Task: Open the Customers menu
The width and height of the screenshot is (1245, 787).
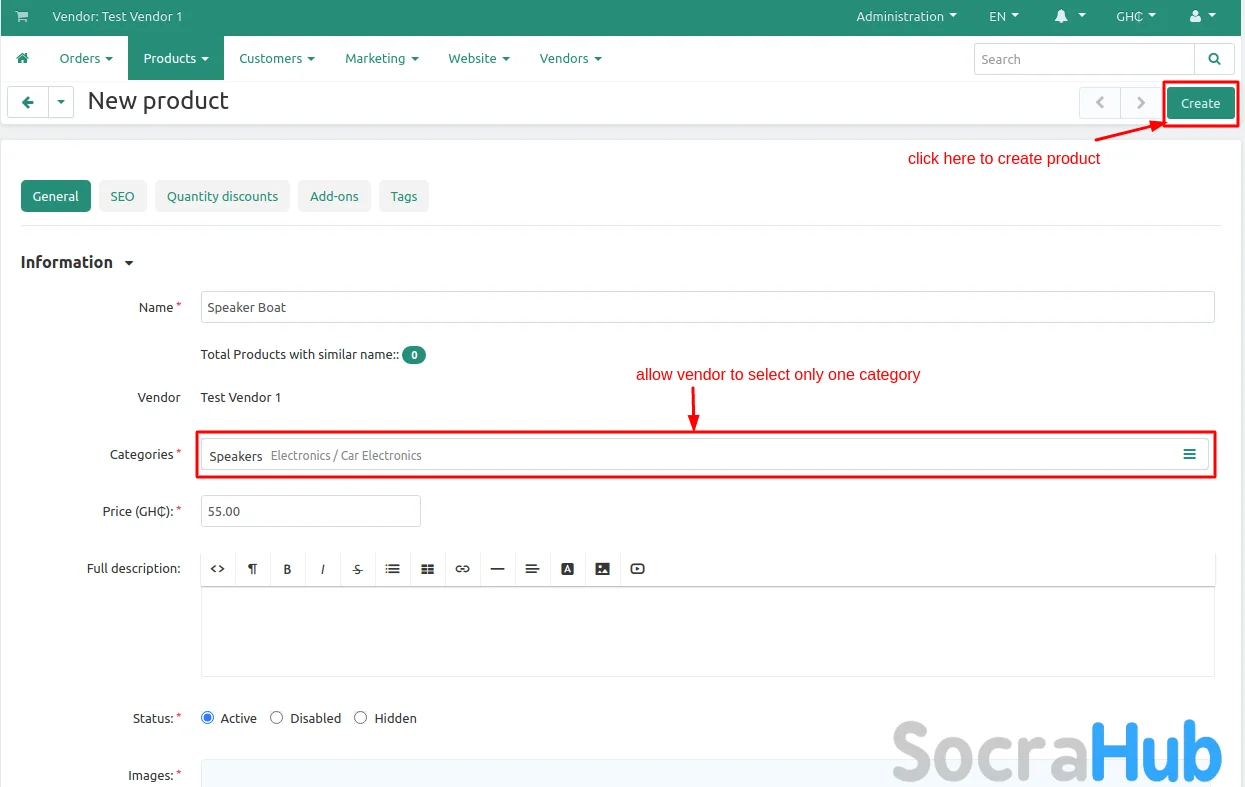Action: pyautogui.click(x=277, y=59)
